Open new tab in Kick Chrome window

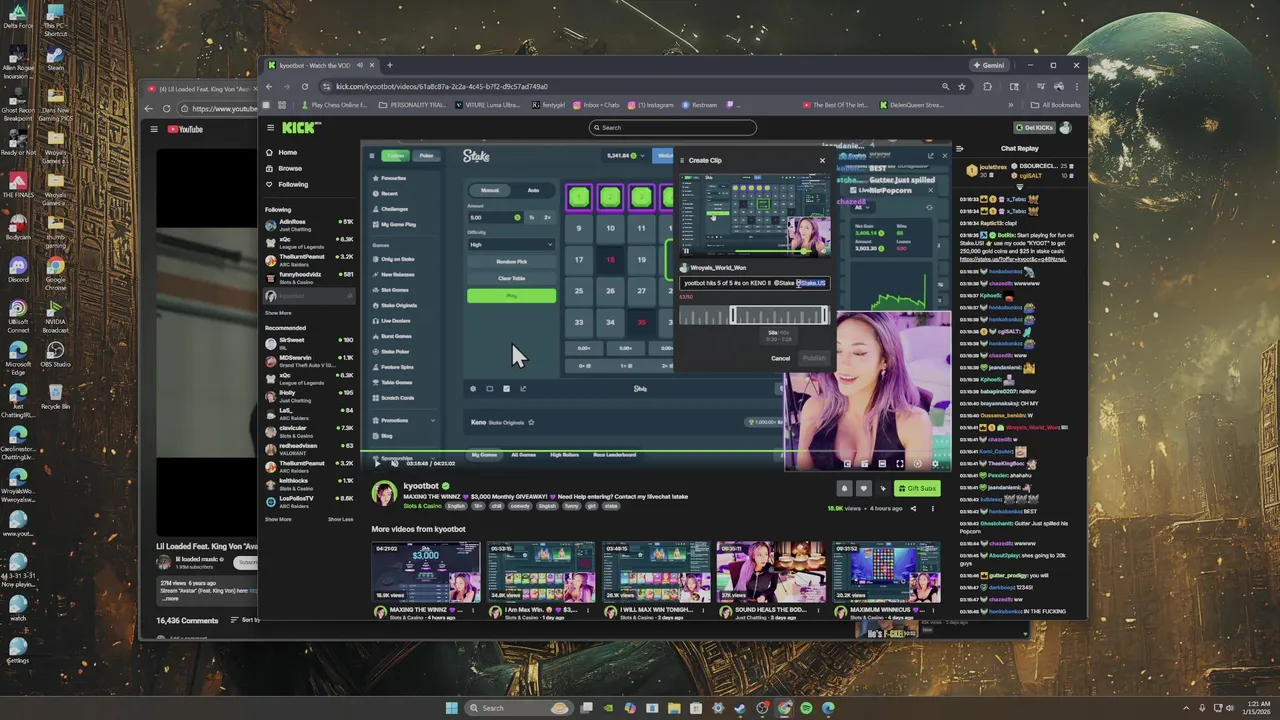coord(389,65)
